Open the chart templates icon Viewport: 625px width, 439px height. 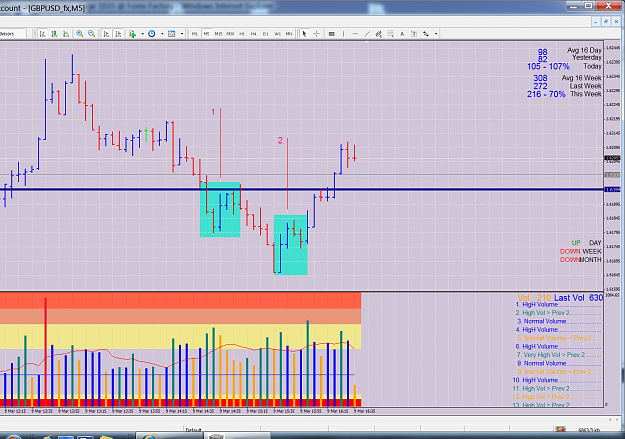pos(172,34)
